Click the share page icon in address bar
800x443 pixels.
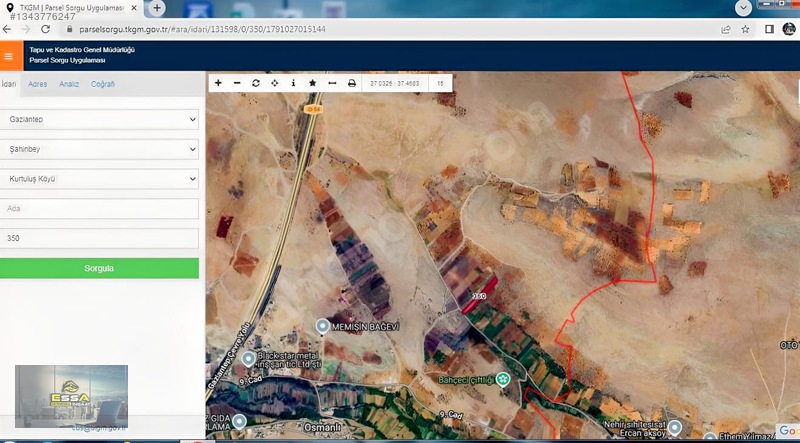pos(726,29)
